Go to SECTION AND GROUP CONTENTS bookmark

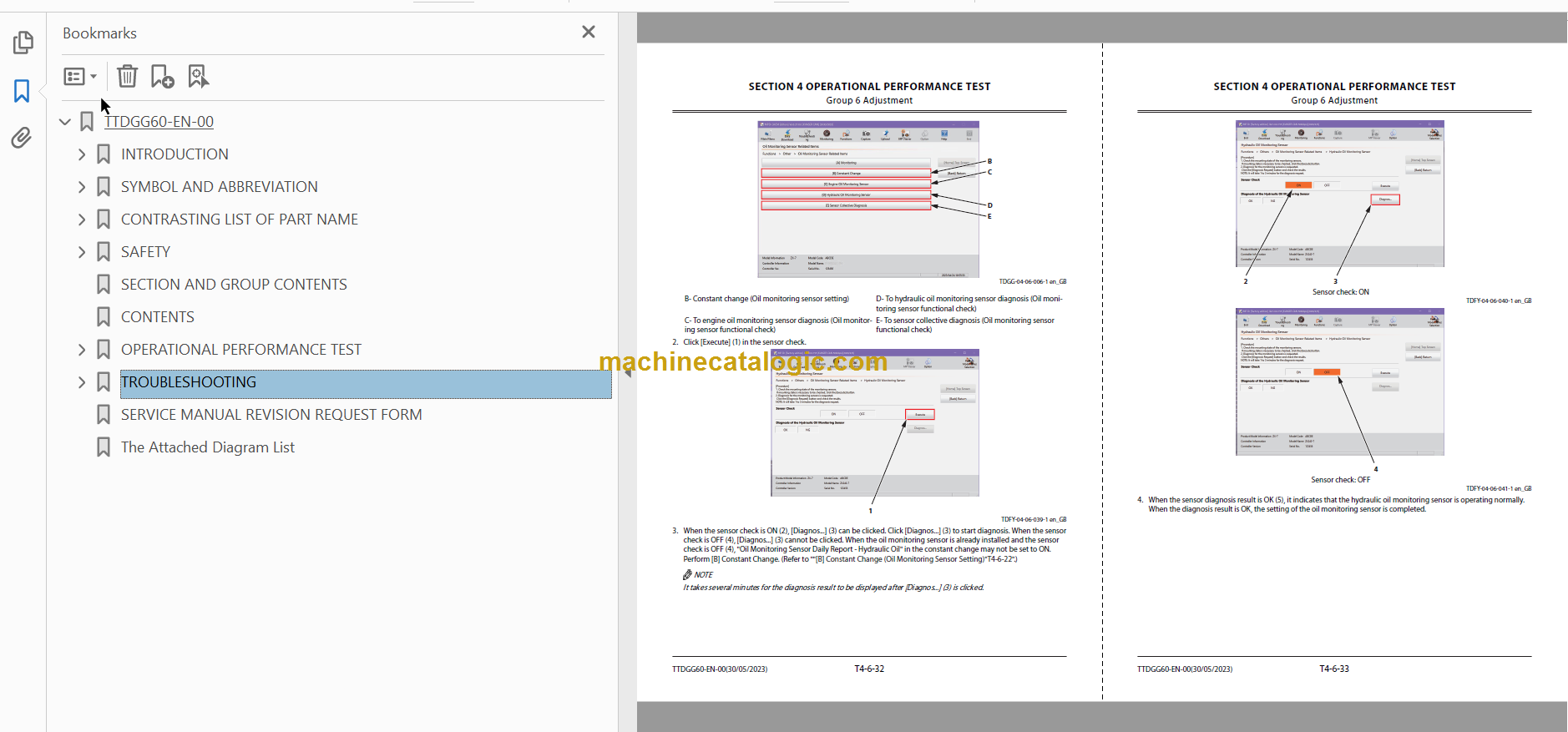(234, 285)
